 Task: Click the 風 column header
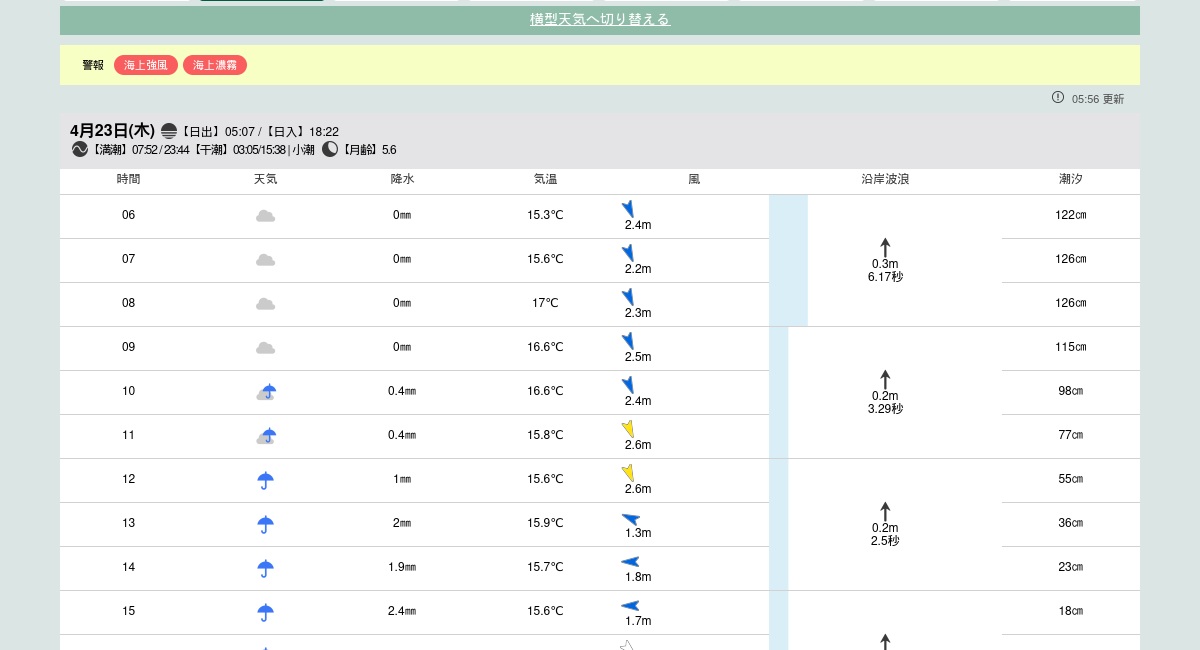[694, 179]
